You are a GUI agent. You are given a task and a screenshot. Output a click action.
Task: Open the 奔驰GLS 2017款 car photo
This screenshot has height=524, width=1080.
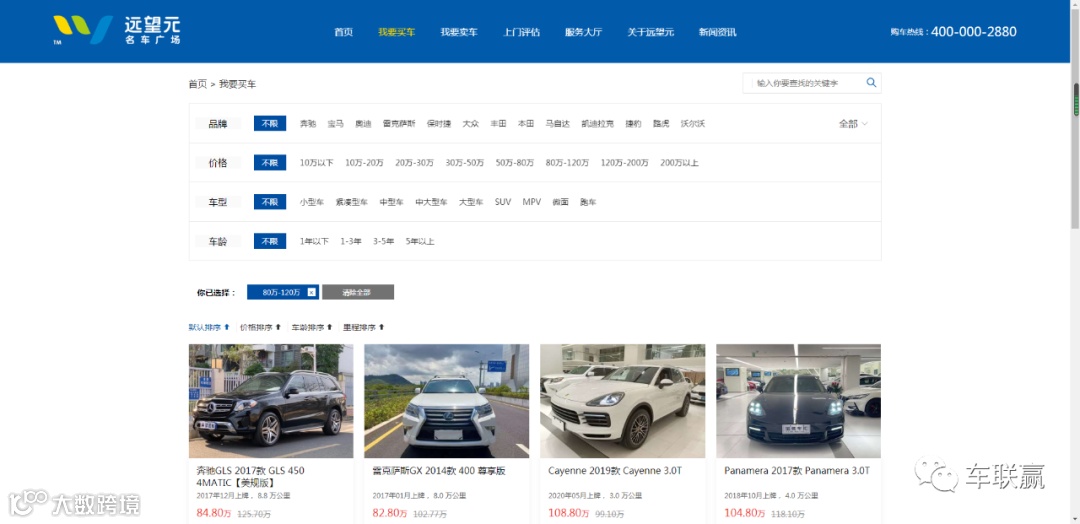[x=271, y=401]
